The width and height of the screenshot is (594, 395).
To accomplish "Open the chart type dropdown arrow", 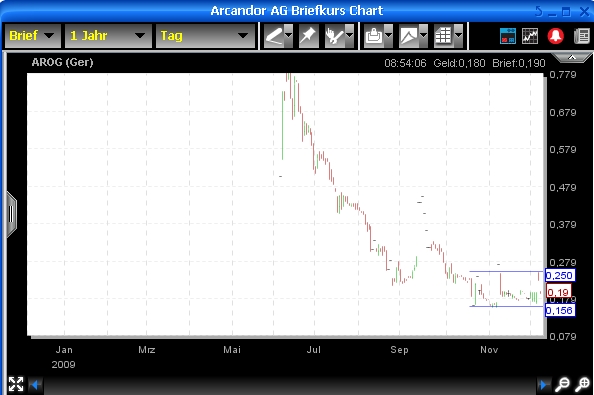I will pyautogui.click(x=423, y=36).
